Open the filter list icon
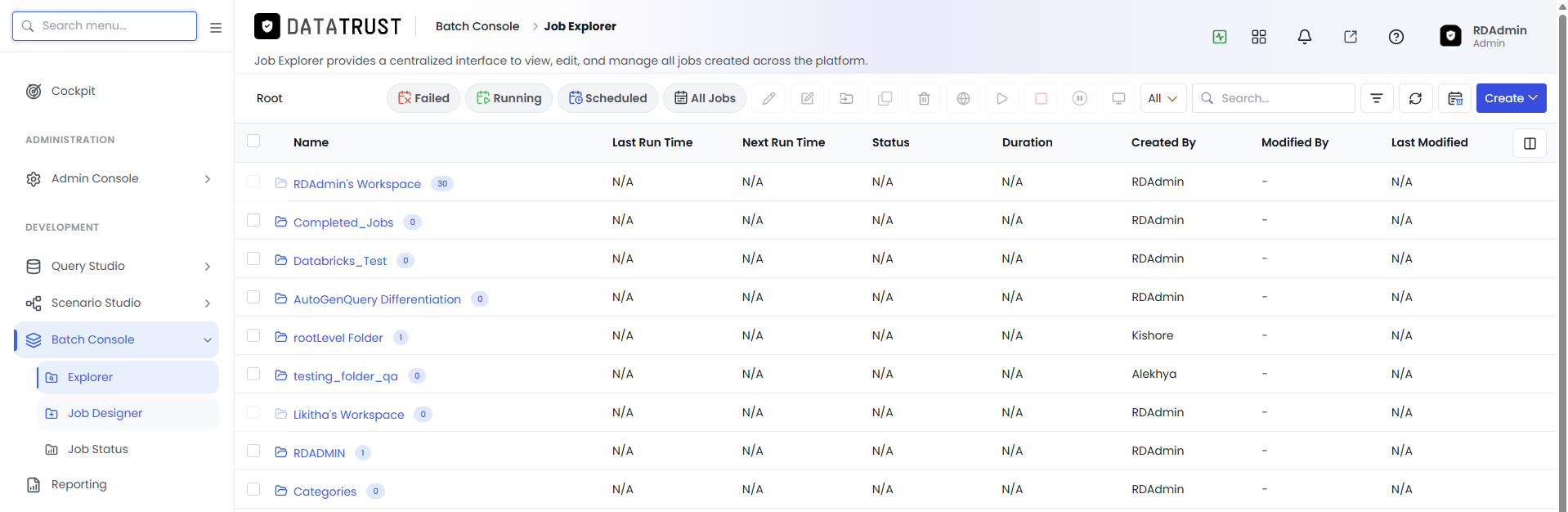 (1377, 98)
